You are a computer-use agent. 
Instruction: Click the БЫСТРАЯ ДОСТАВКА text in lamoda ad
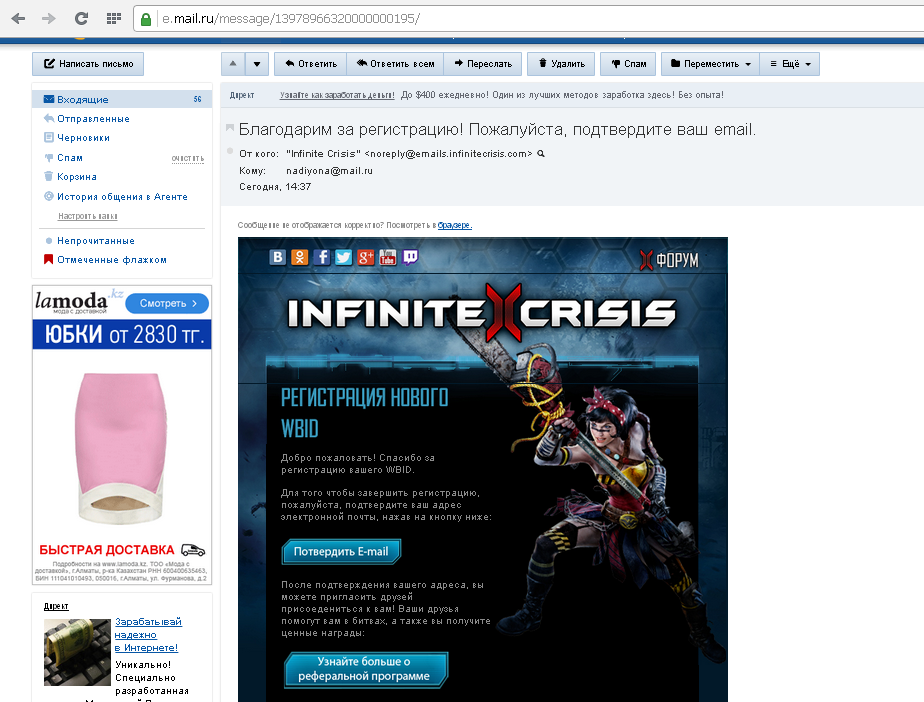coord(107,550)
